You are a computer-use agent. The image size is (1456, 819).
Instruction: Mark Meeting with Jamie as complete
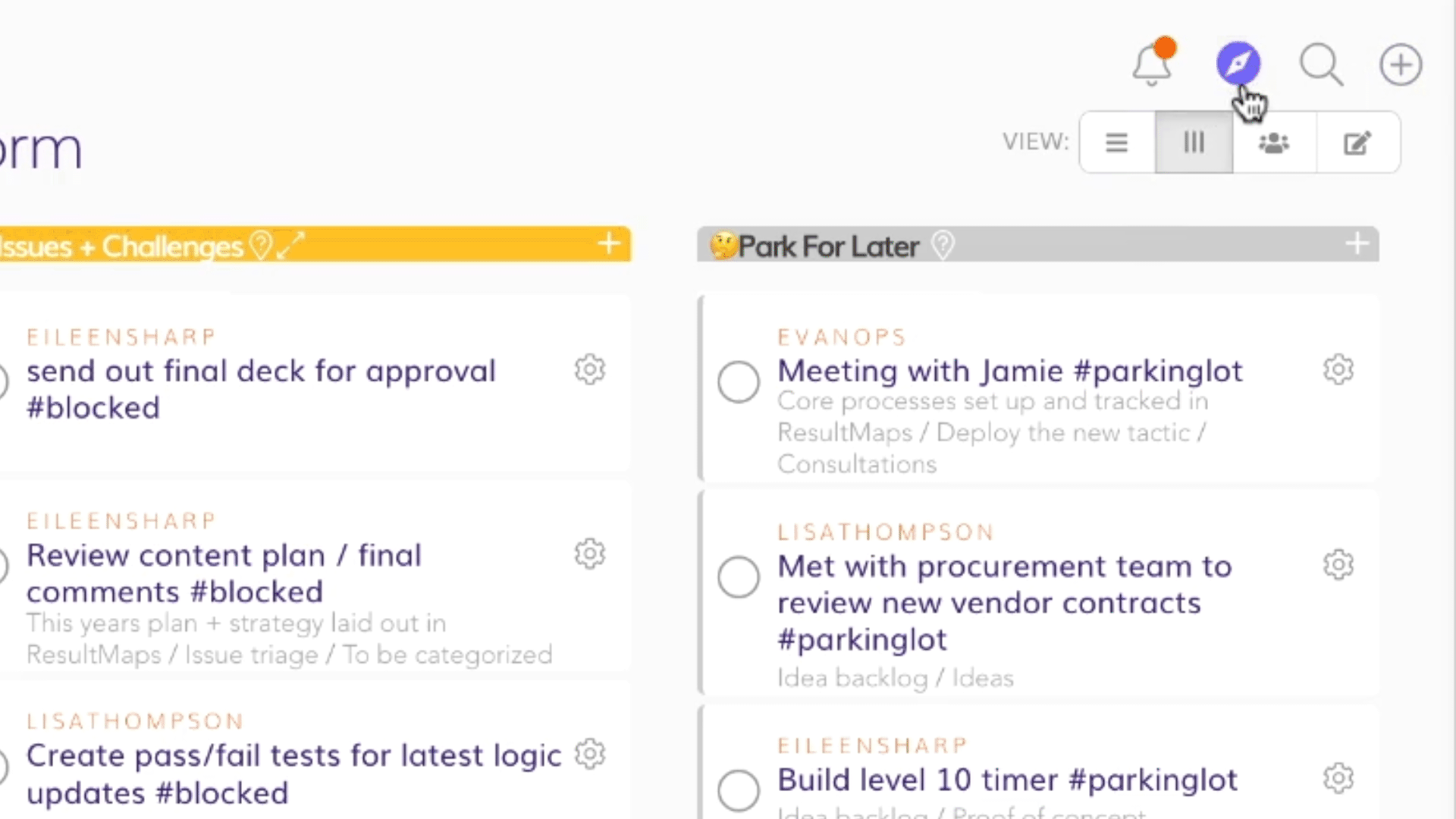(x=739, y=381)
